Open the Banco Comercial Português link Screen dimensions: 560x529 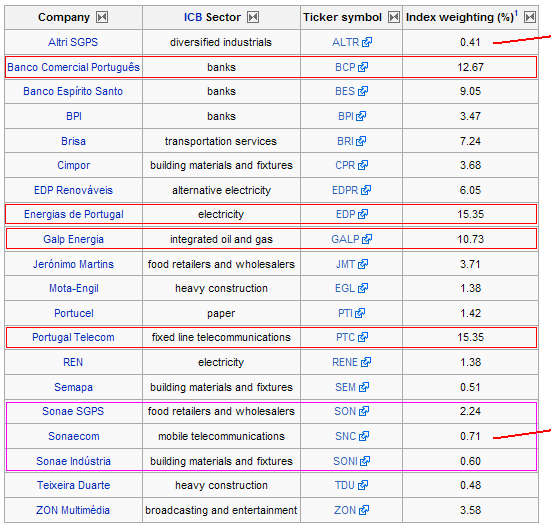coord(74,67)
